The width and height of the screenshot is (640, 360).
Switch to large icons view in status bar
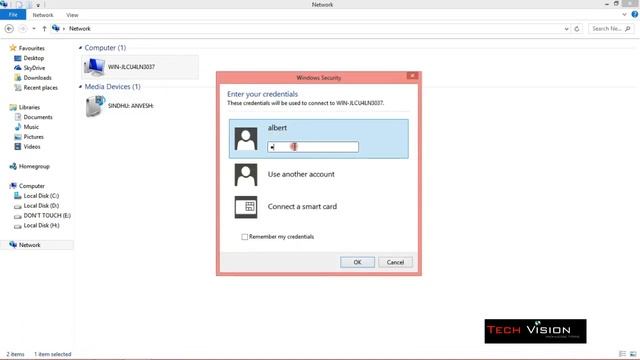point(633,354)
